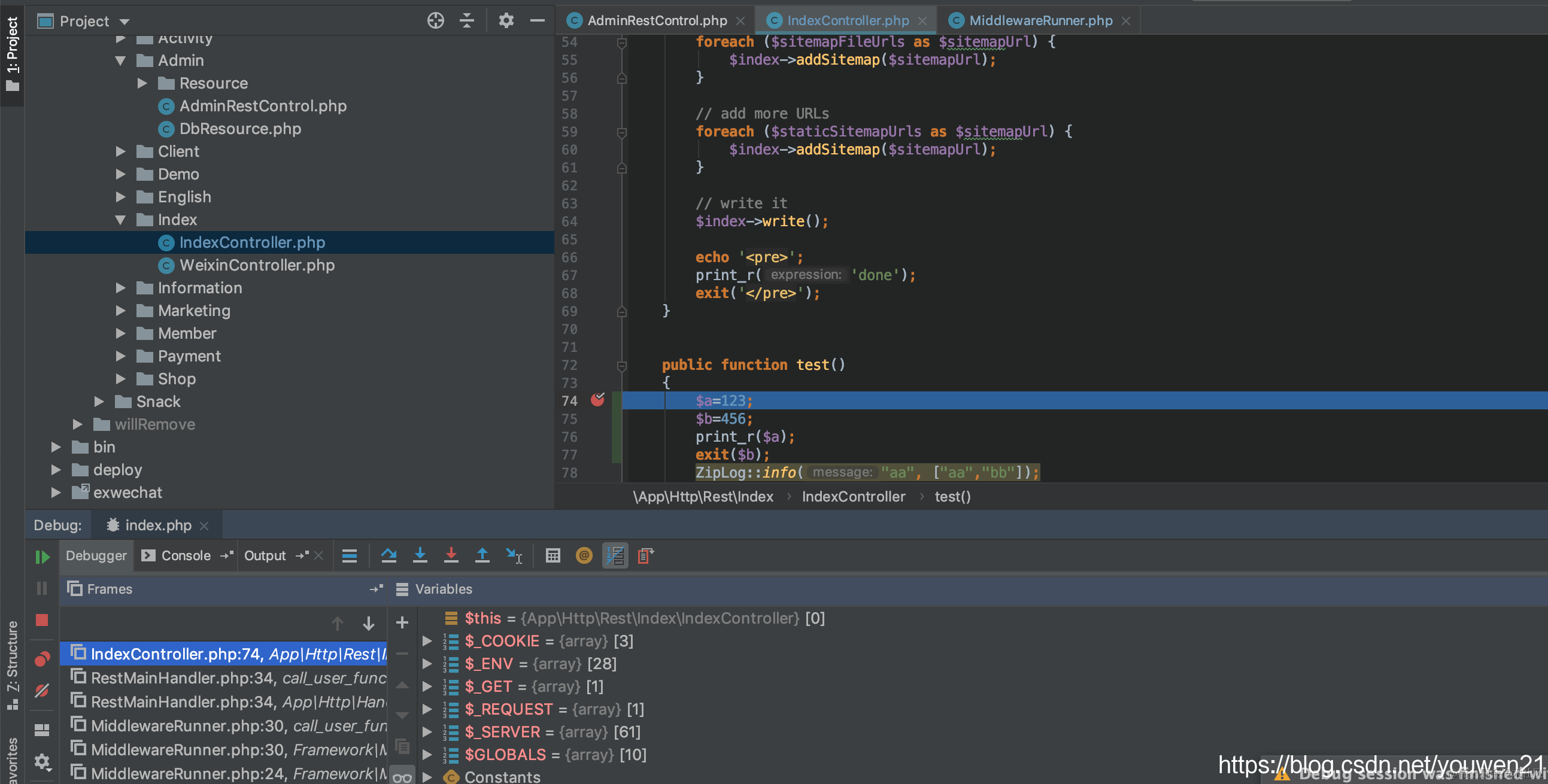Image resolution: width=1548 pixels, height=784 pixels.
Task: Expand the Snack folder
Action: click(x=99, y=402)
